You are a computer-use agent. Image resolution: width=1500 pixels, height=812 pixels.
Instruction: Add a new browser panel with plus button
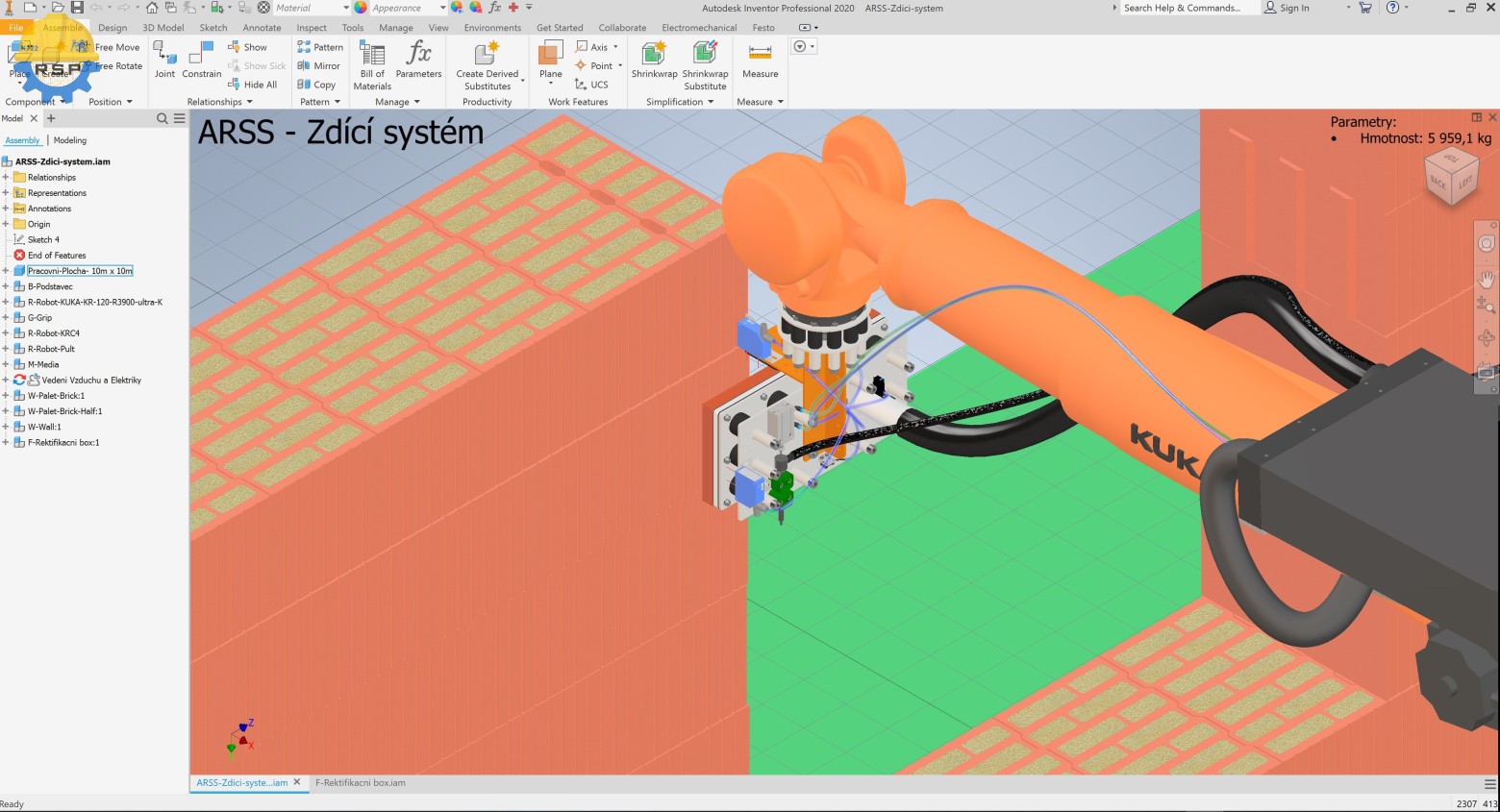(51, 118)
